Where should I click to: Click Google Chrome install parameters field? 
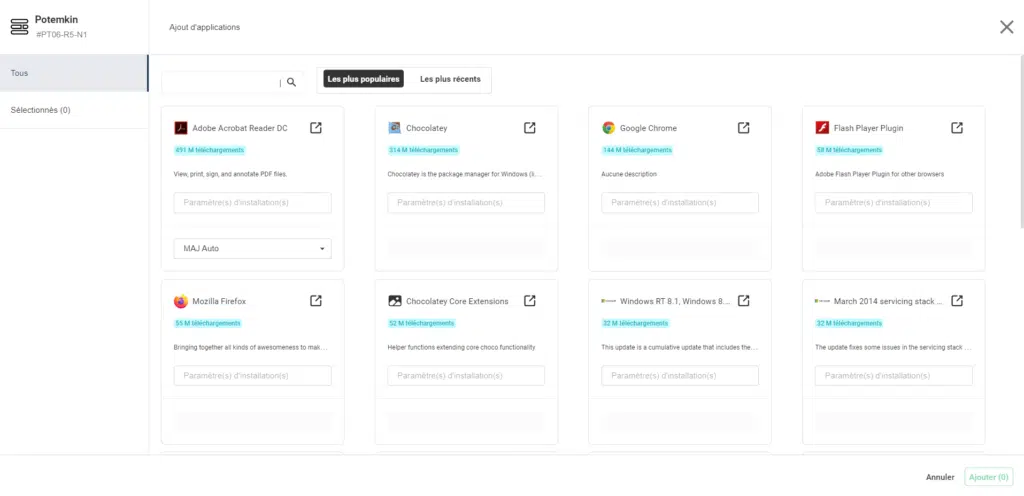tap(680, 203)
